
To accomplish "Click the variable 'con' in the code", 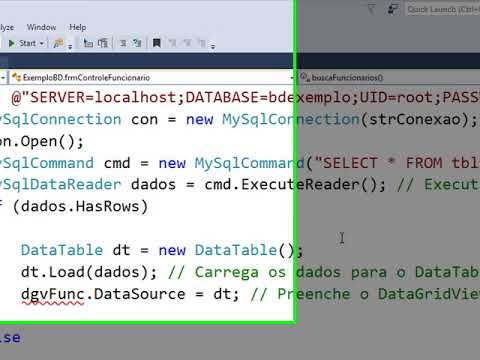I will click(x=144, y=119).
